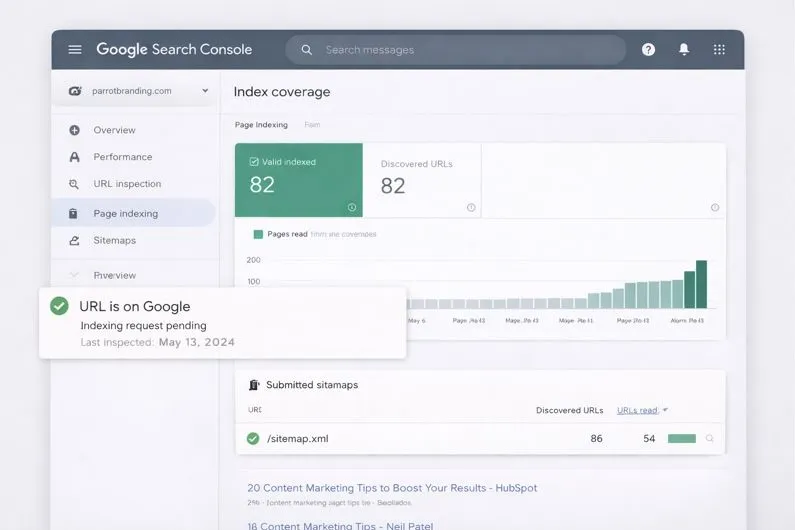
Task: Sort by the URLs read column
Action: pos(637,410)
